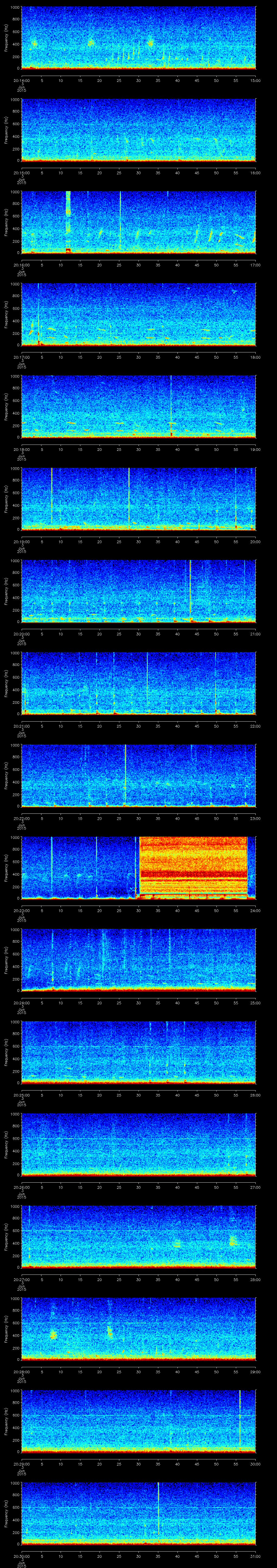
Task: Click the first 400 Hz blob in the 20:14:00 panel
Action: [x=34, y=43]
